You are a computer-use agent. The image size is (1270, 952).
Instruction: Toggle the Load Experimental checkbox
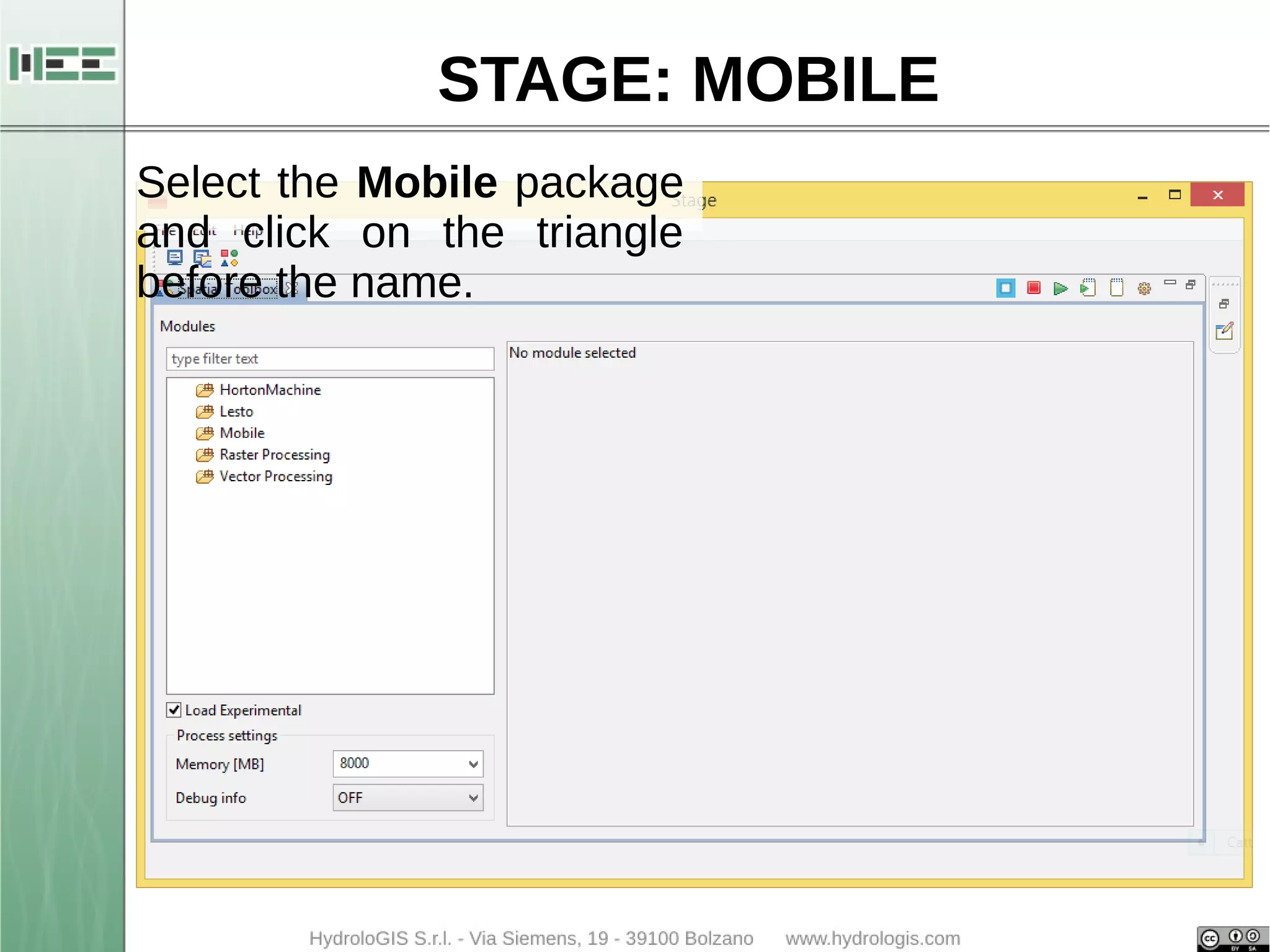pos(174,710)
